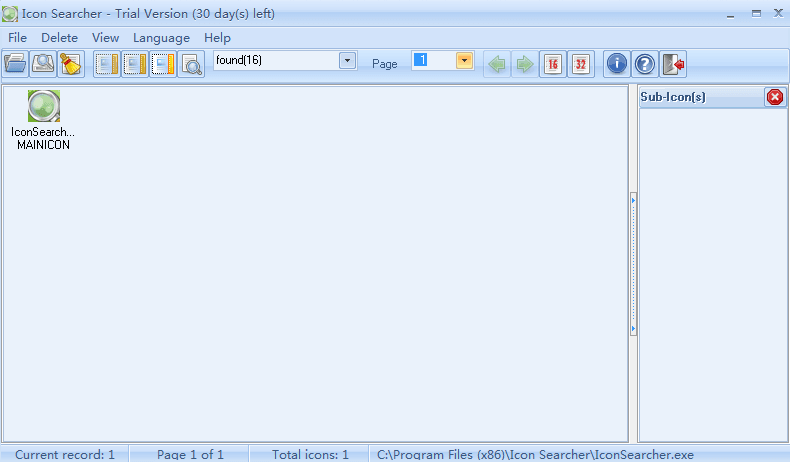
Task: Open the Delete menu
Action: click(x=59, y=38)
